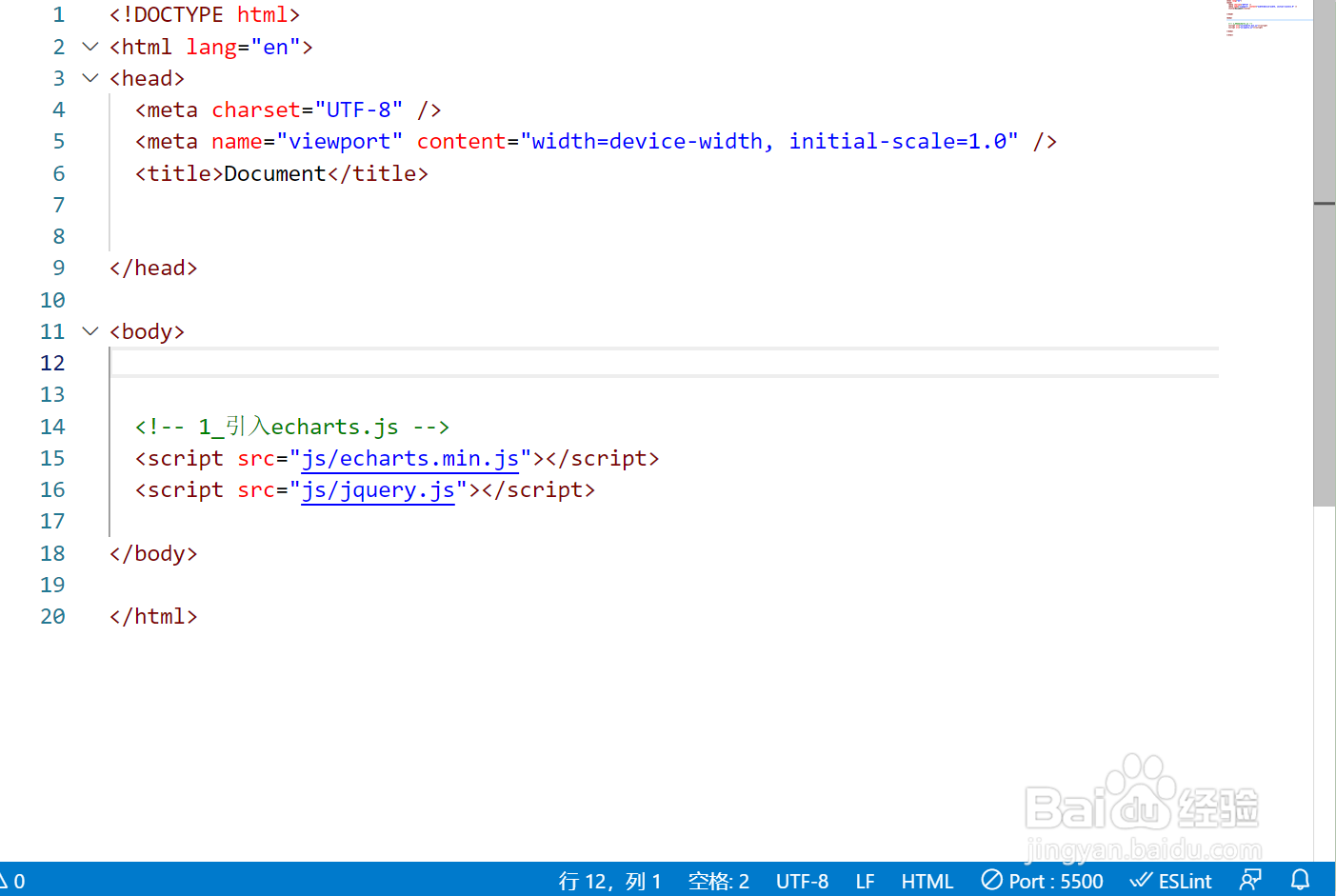Collapse the body section fold chevron

pos(90,331)
